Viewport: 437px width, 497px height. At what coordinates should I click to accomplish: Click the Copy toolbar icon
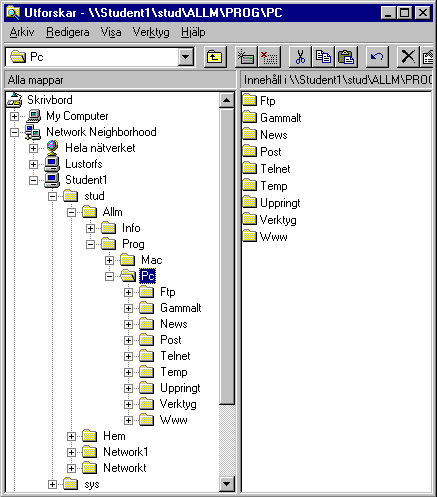(x=323, y=57)
